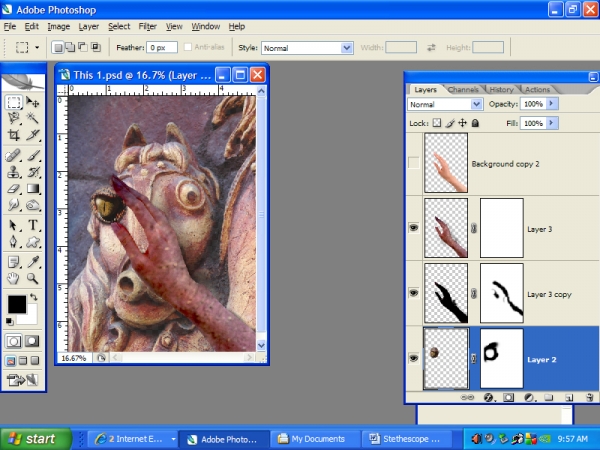Select the Gradient tool
Screen dimensions: 600x450
click(x=33, y=189)
